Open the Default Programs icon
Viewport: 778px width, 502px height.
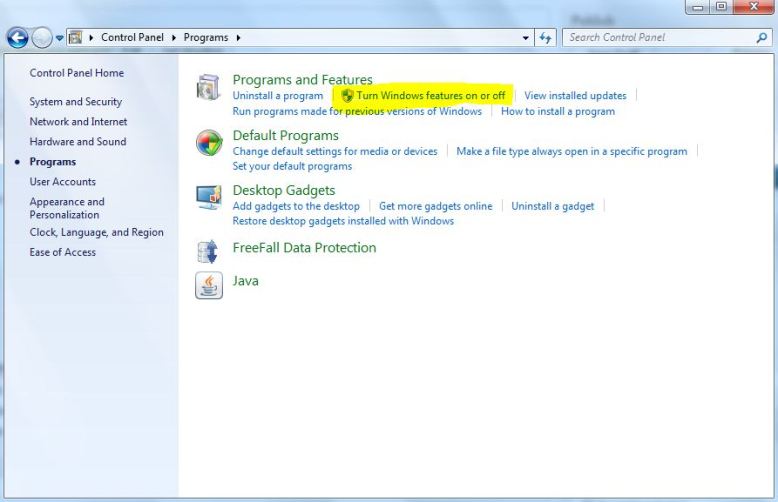point(208,143)
